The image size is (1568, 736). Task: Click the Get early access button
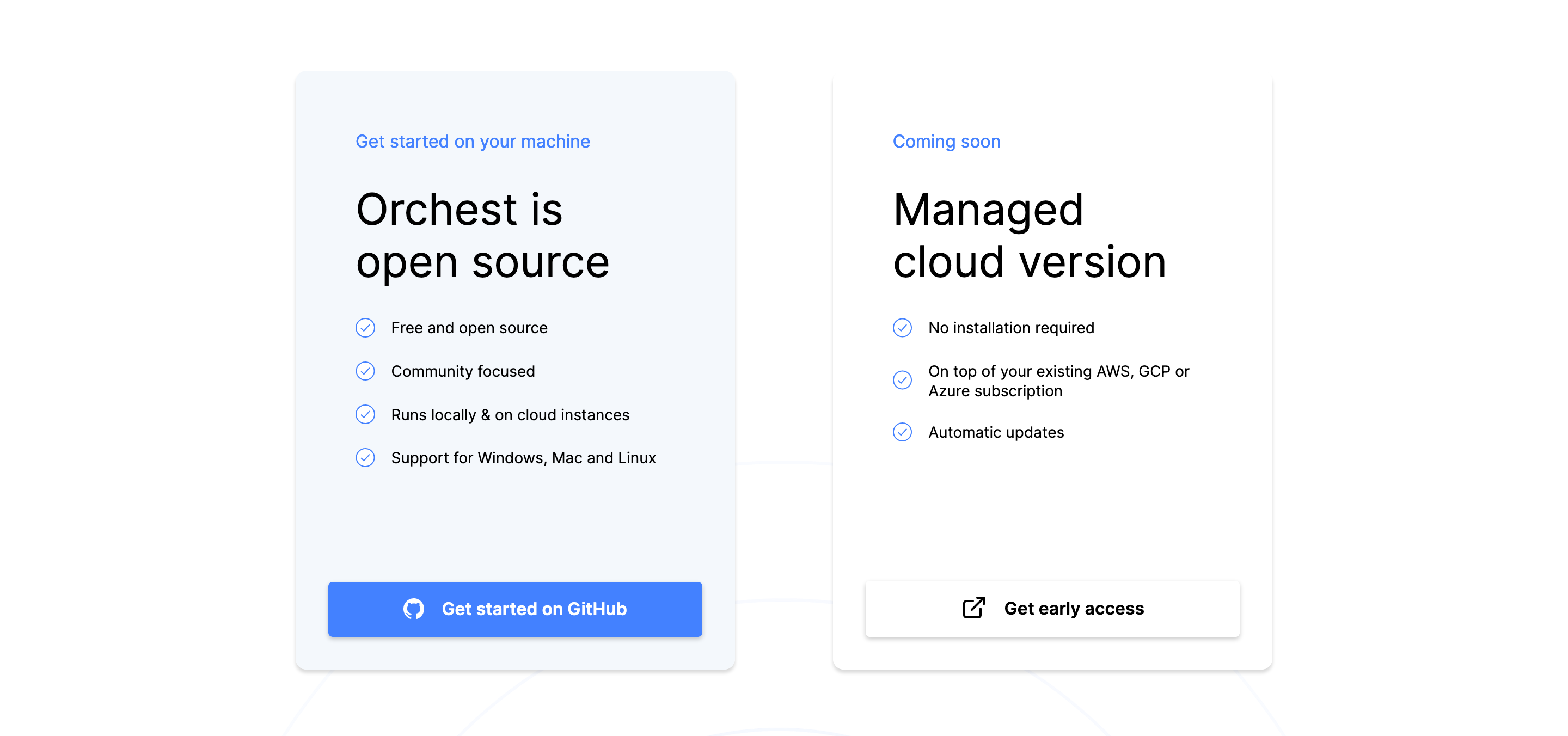tap(1052, 609)
